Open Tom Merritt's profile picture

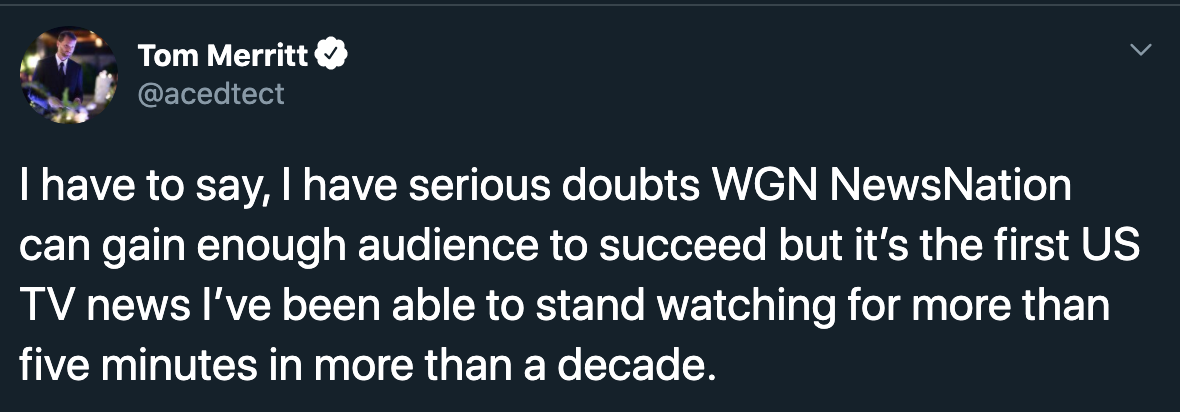[68, 75]
